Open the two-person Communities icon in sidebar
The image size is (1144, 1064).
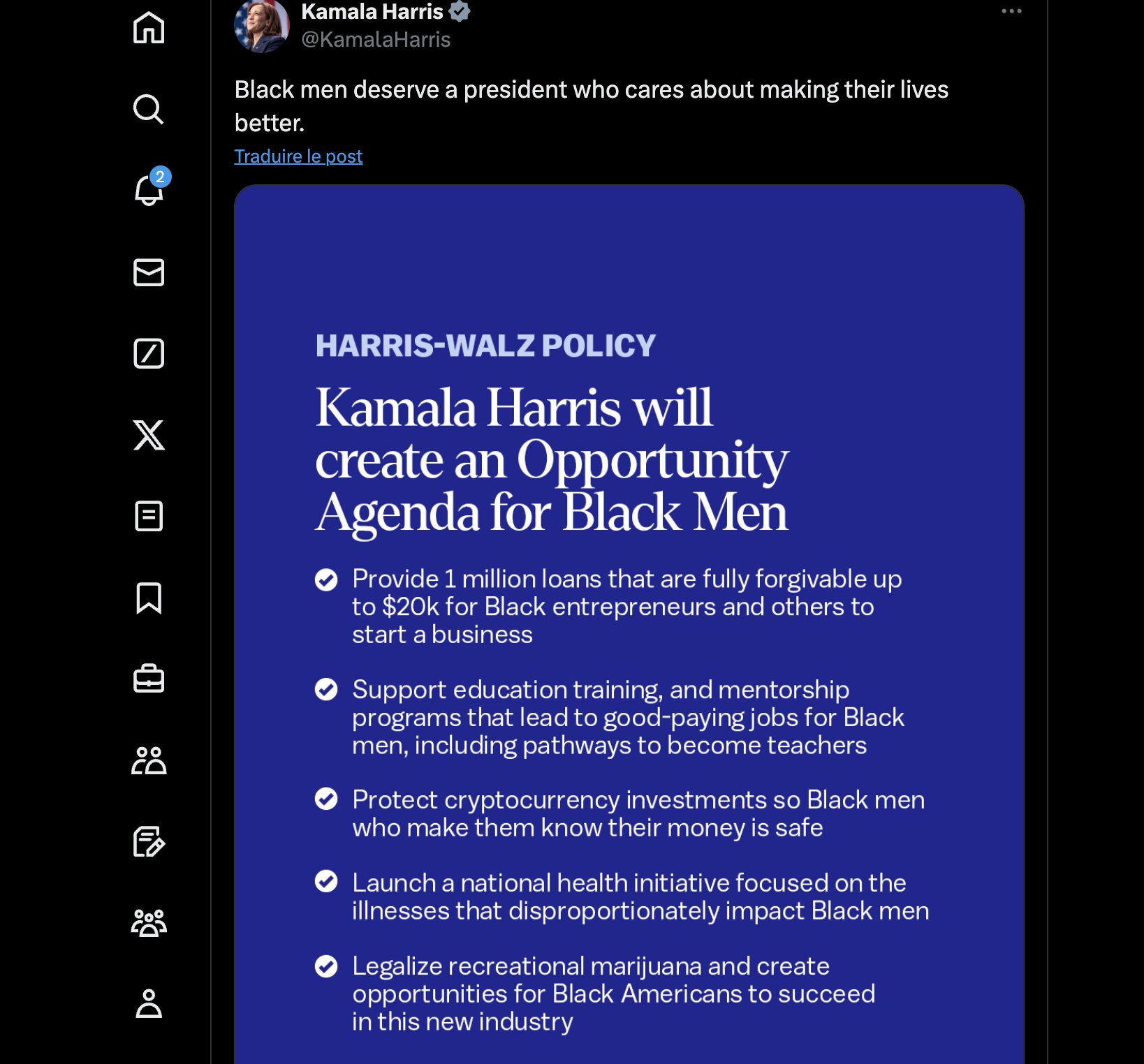coord(149,760)
